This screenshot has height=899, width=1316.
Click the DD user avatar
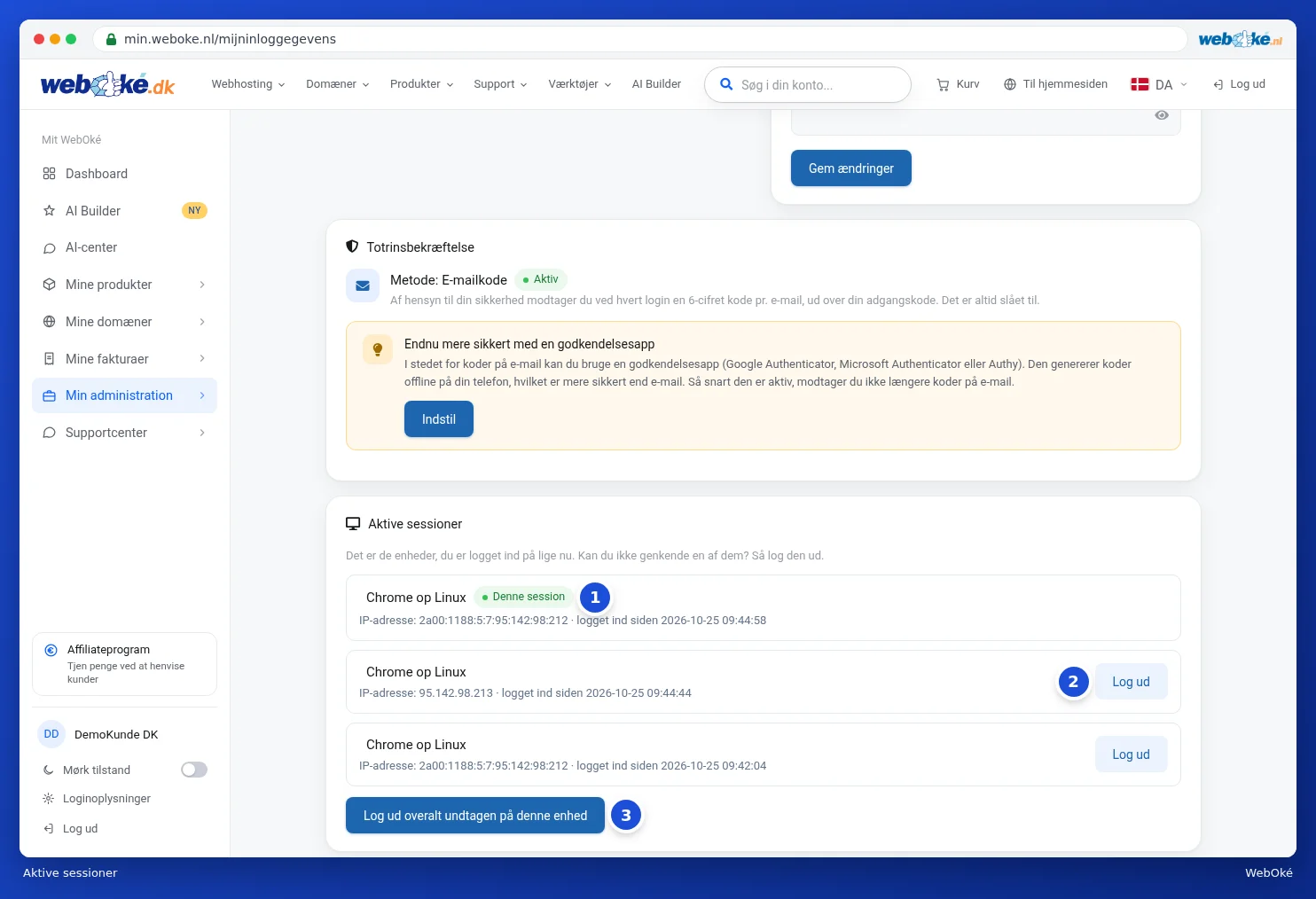51,734
